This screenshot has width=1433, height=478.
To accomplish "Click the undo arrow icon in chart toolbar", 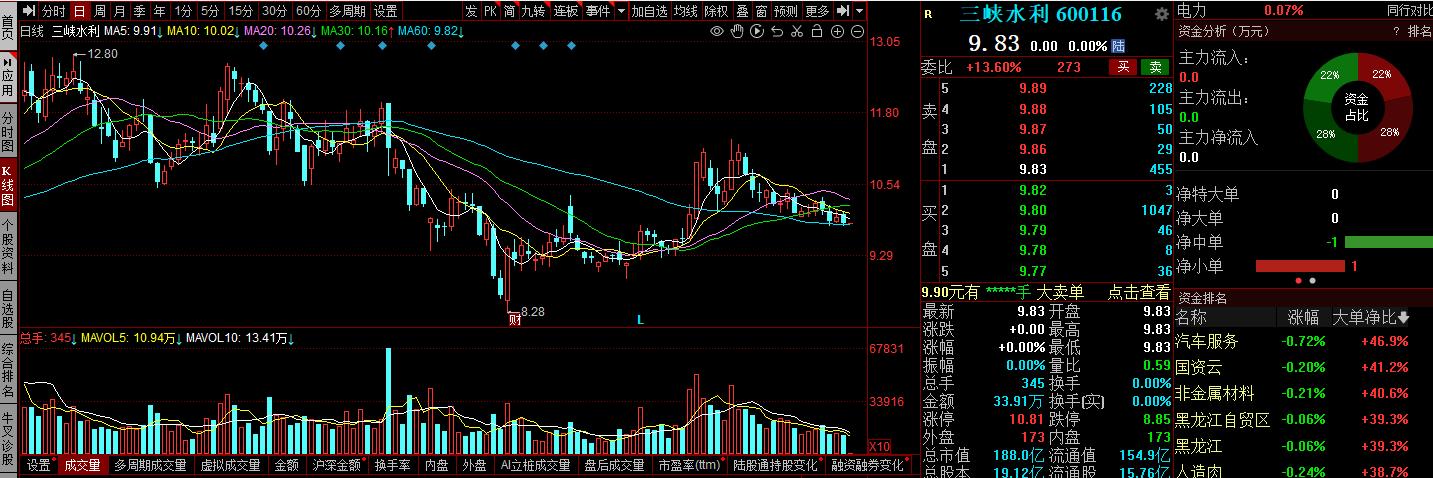I will (x=777, y=32).
